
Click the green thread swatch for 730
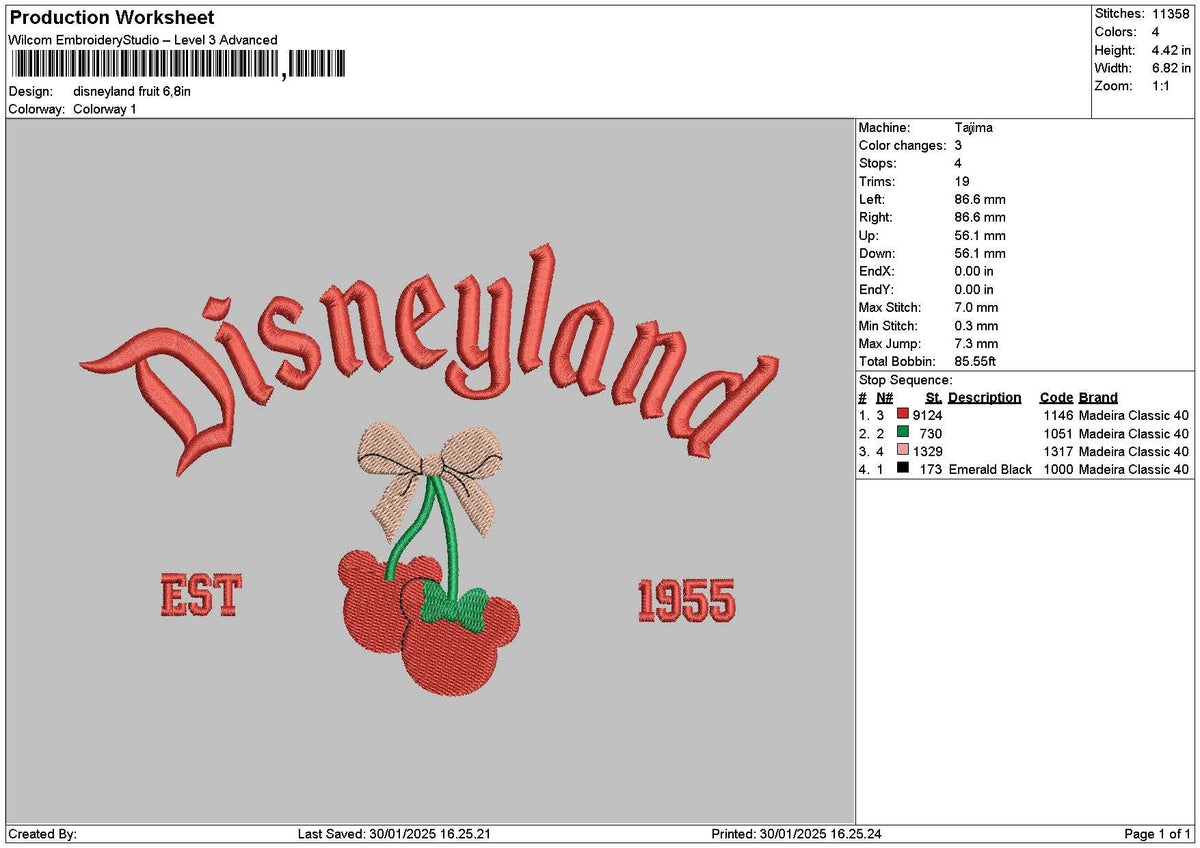pyautogui.click(x=902, y=433)
